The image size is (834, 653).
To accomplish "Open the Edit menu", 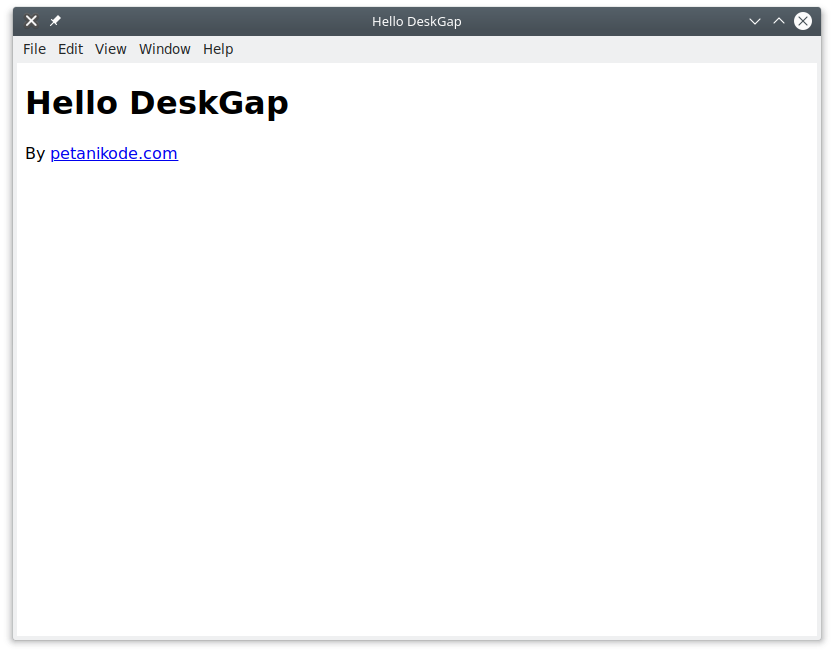I will tap(70, 48).
